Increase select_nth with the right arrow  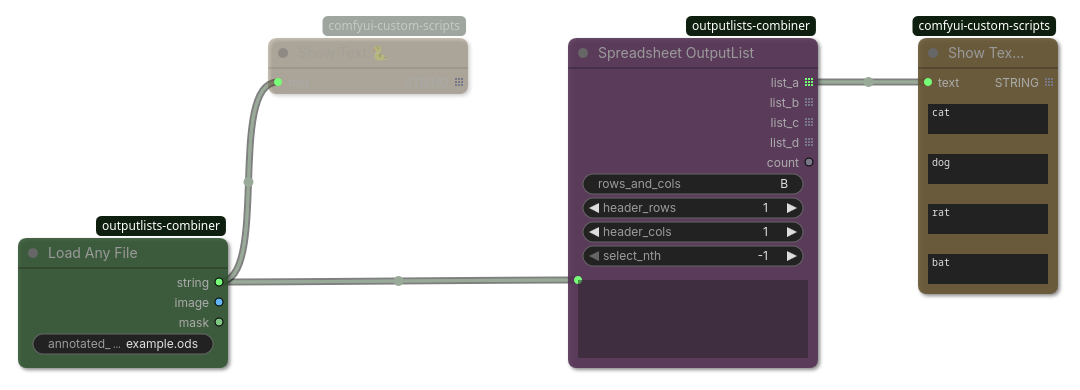[791, 256]
